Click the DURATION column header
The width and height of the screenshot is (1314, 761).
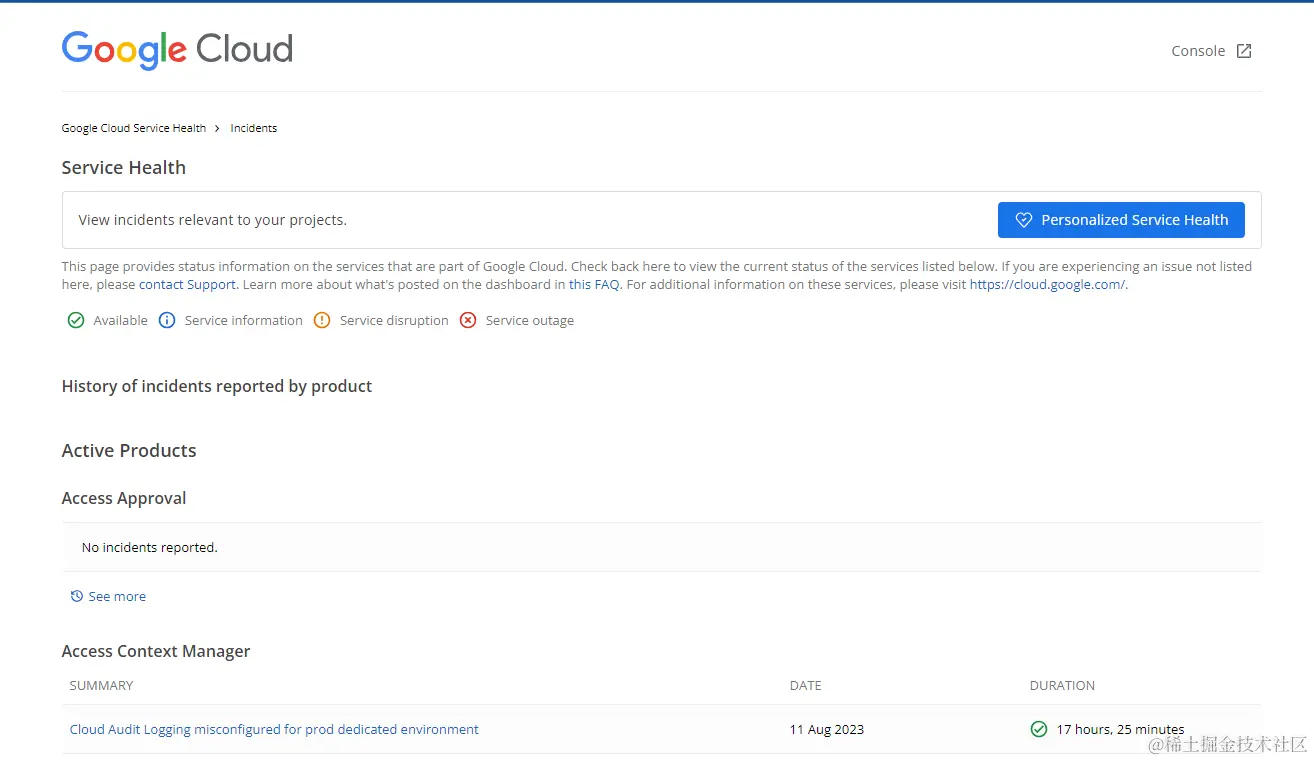coord(1062,686)
